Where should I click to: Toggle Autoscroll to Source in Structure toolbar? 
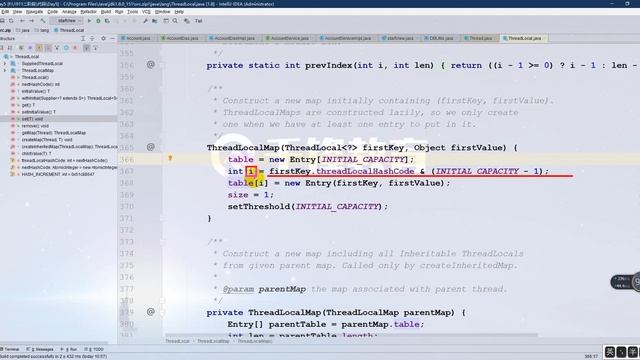click(x=87, y=48)
